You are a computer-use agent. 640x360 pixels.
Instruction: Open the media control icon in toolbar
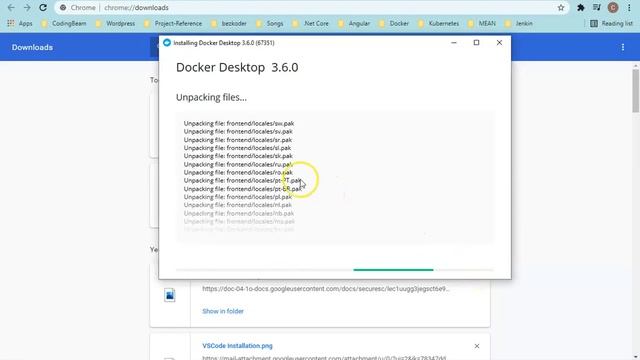(597, 8)
